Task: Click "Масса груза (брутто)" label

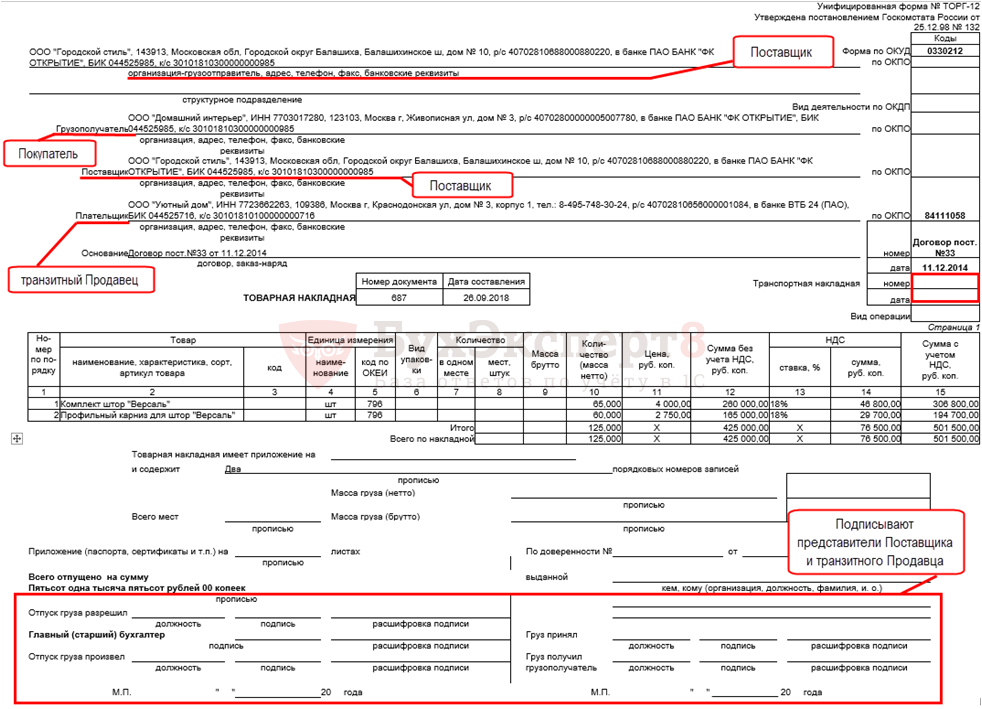Action: pyautogui.click(x=375, y=517)
